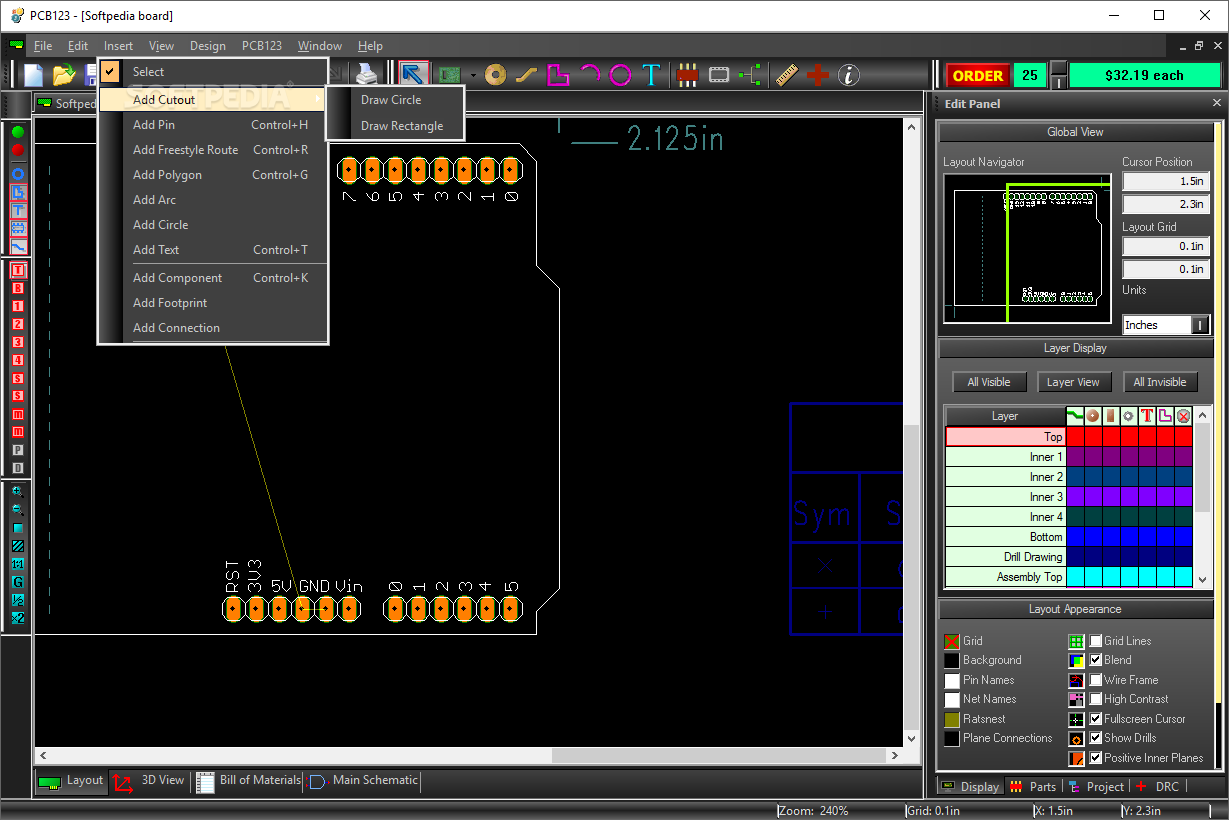Click Add Freestyle Route menu entry

click(x=213, y=150)
